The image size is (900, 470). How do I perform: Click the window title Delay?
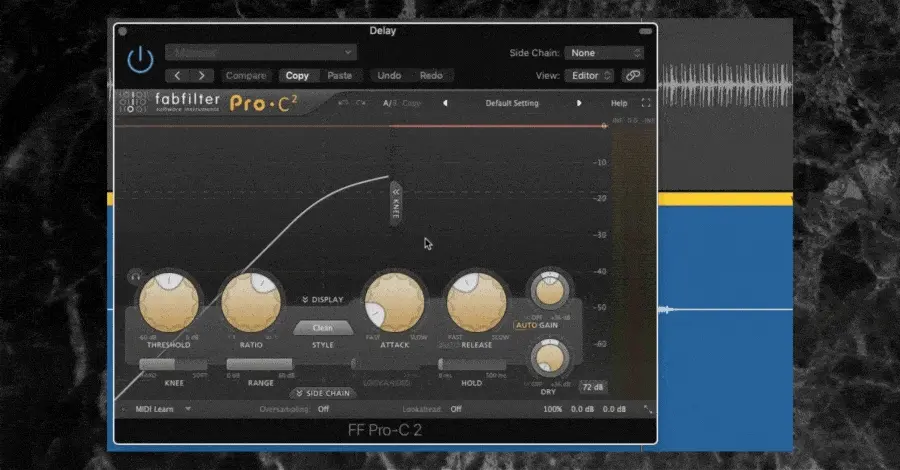pyautogui.click(x=382, y=31)
